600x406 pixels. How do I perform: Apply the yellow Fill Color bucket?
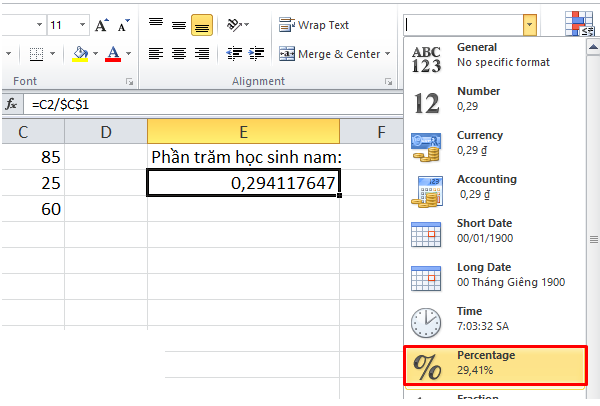[80, 54]
